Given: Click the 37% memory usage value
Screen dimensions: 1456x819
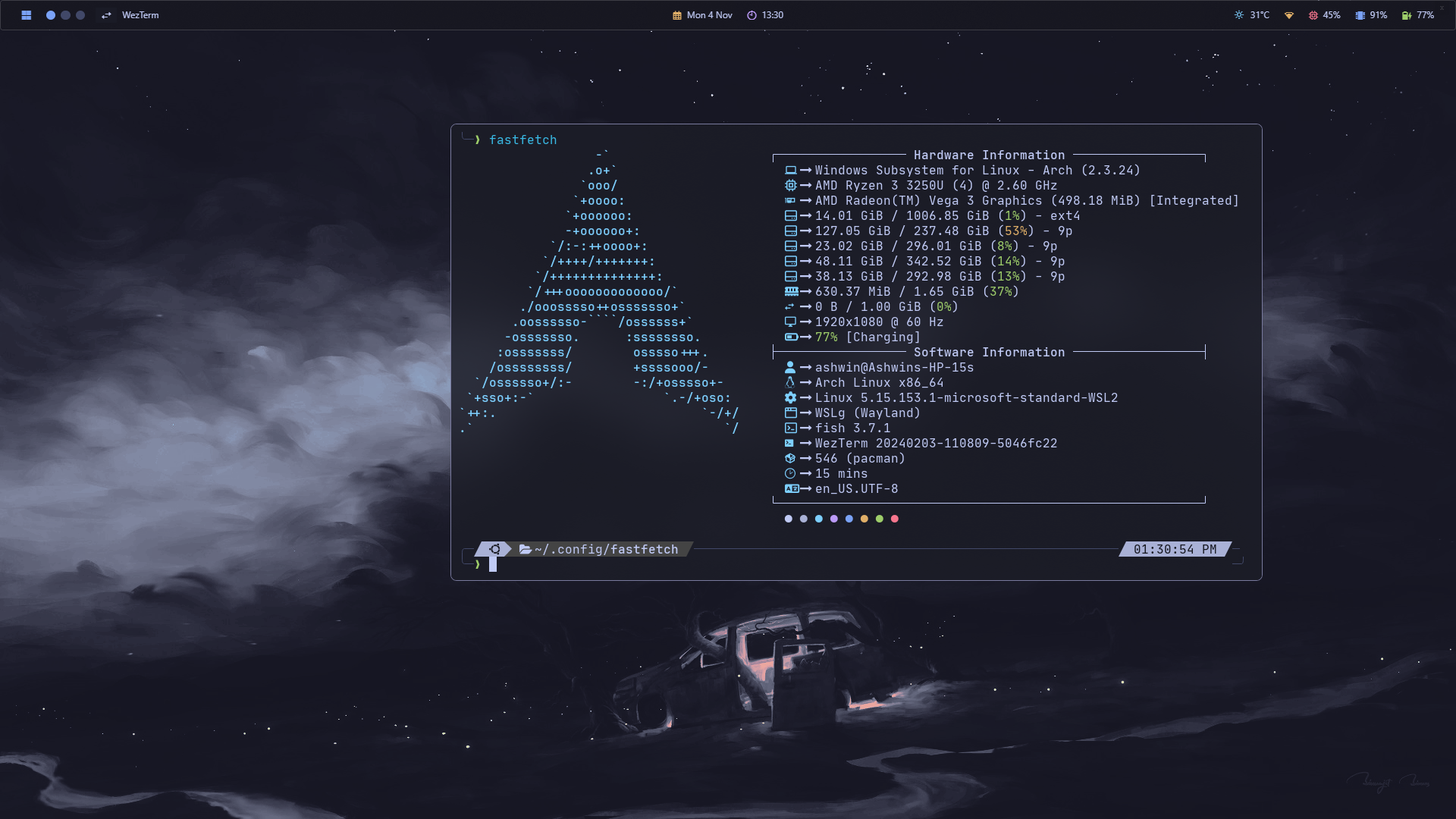Looking at the screenshot, I should pyautogui.click(x=1000, y=292).
